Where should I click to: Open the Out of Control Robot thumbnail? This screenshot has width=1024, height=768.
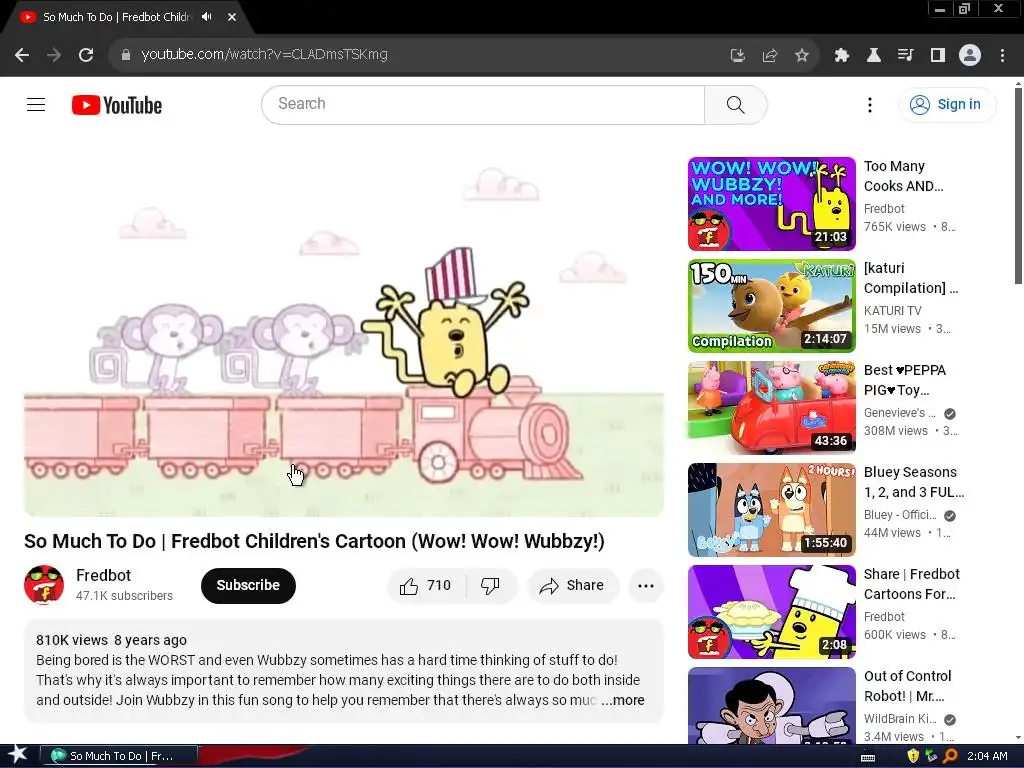tap(771, 705)
